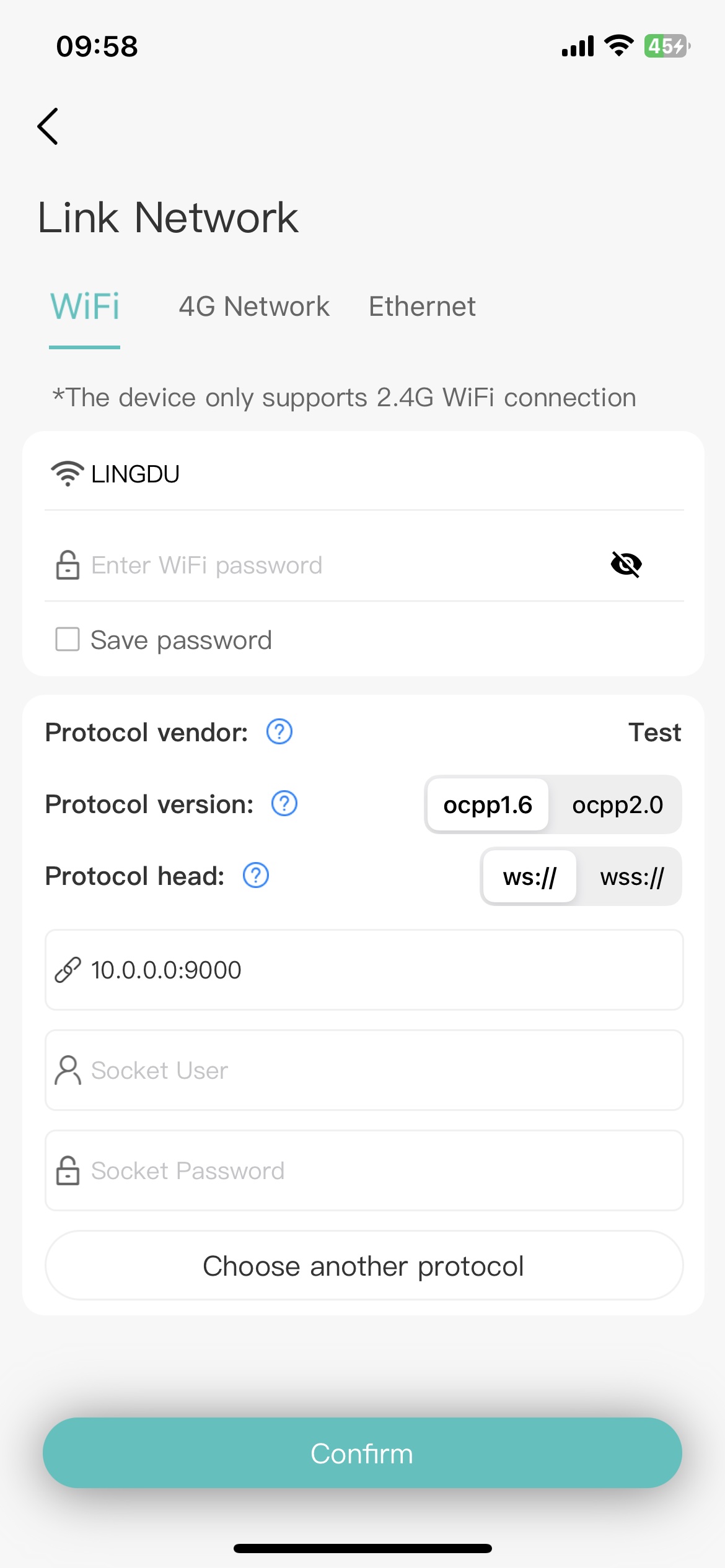Click the Protocol vendor help icon
725x1568 pixels.
[279, 732]
